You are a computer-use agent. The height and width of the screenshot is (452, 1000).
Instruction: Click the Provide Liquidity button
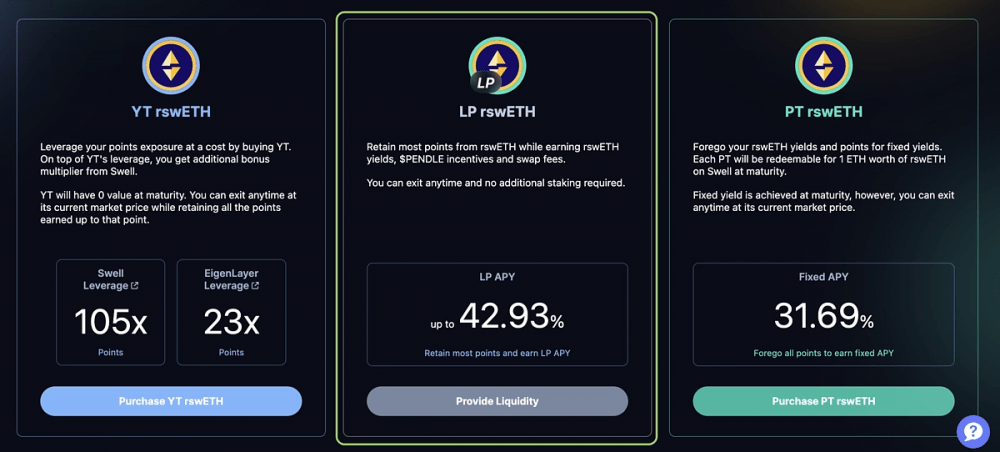[x=497, y=401]
